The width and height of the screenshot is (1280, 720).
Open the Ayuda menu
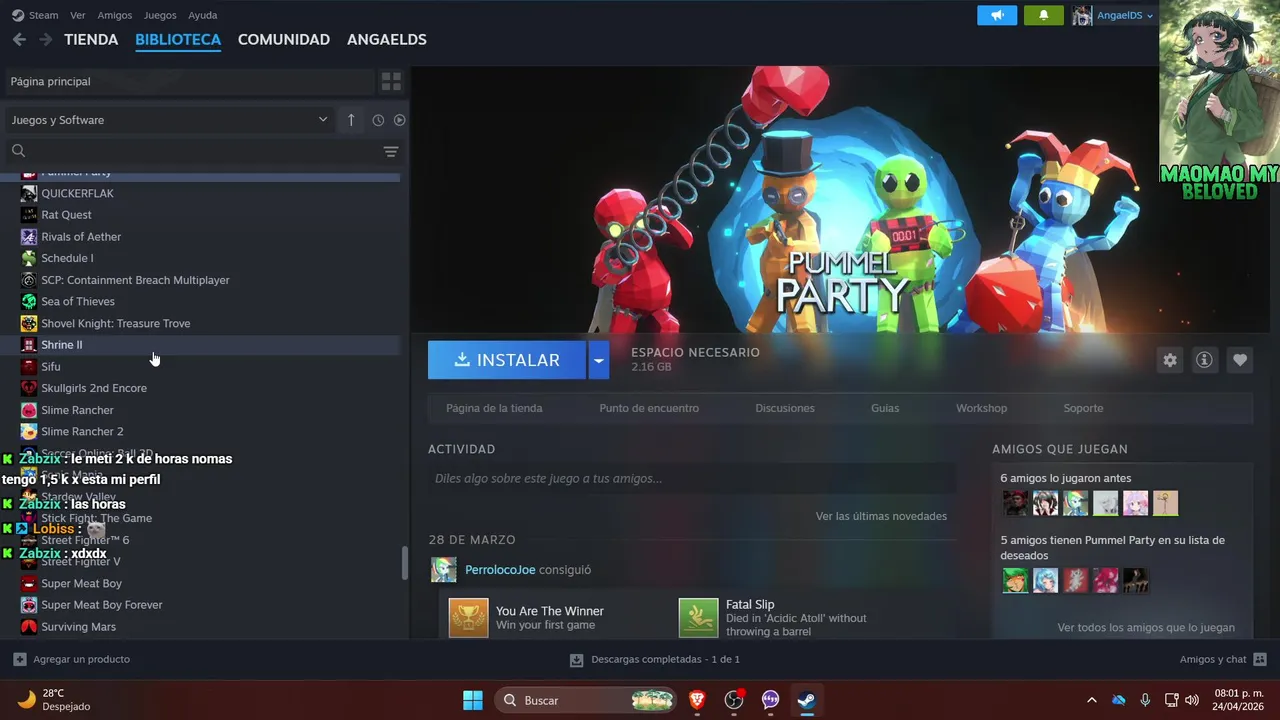pyautogui.click(x=203, y=15)
